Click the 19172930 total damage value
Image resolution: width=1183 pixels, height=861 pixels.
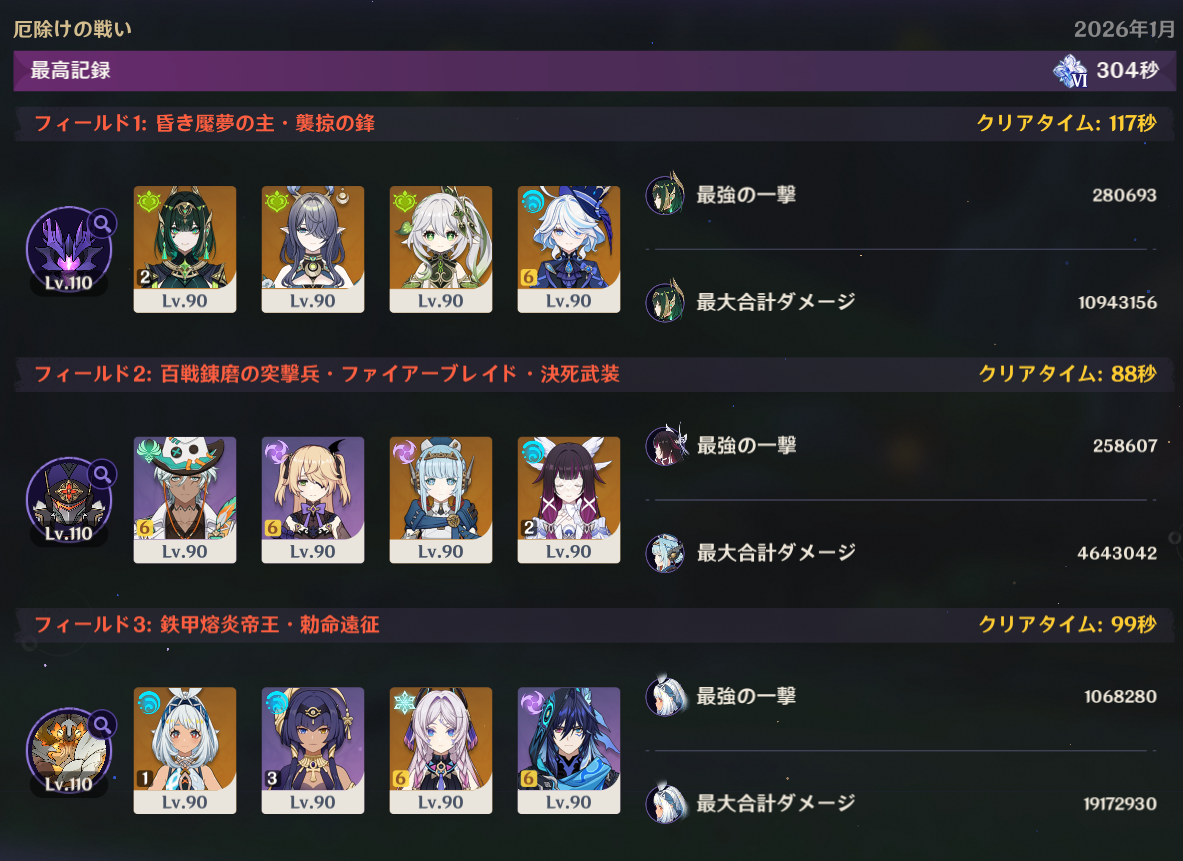1120,804
